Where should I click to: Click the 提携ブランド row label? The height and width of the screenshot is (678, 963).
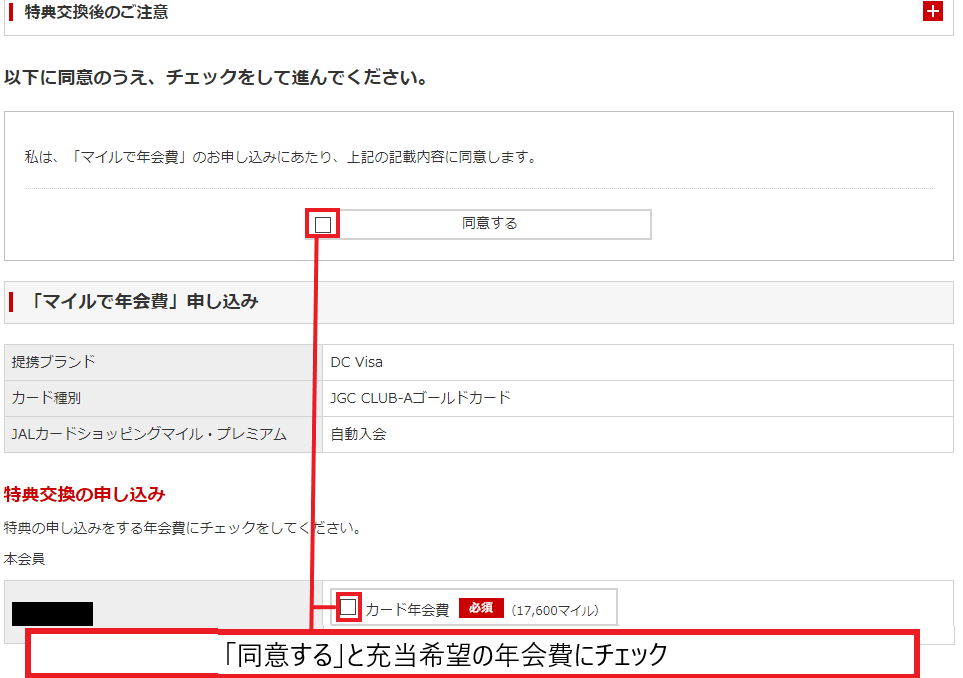(x=54, y=362)
